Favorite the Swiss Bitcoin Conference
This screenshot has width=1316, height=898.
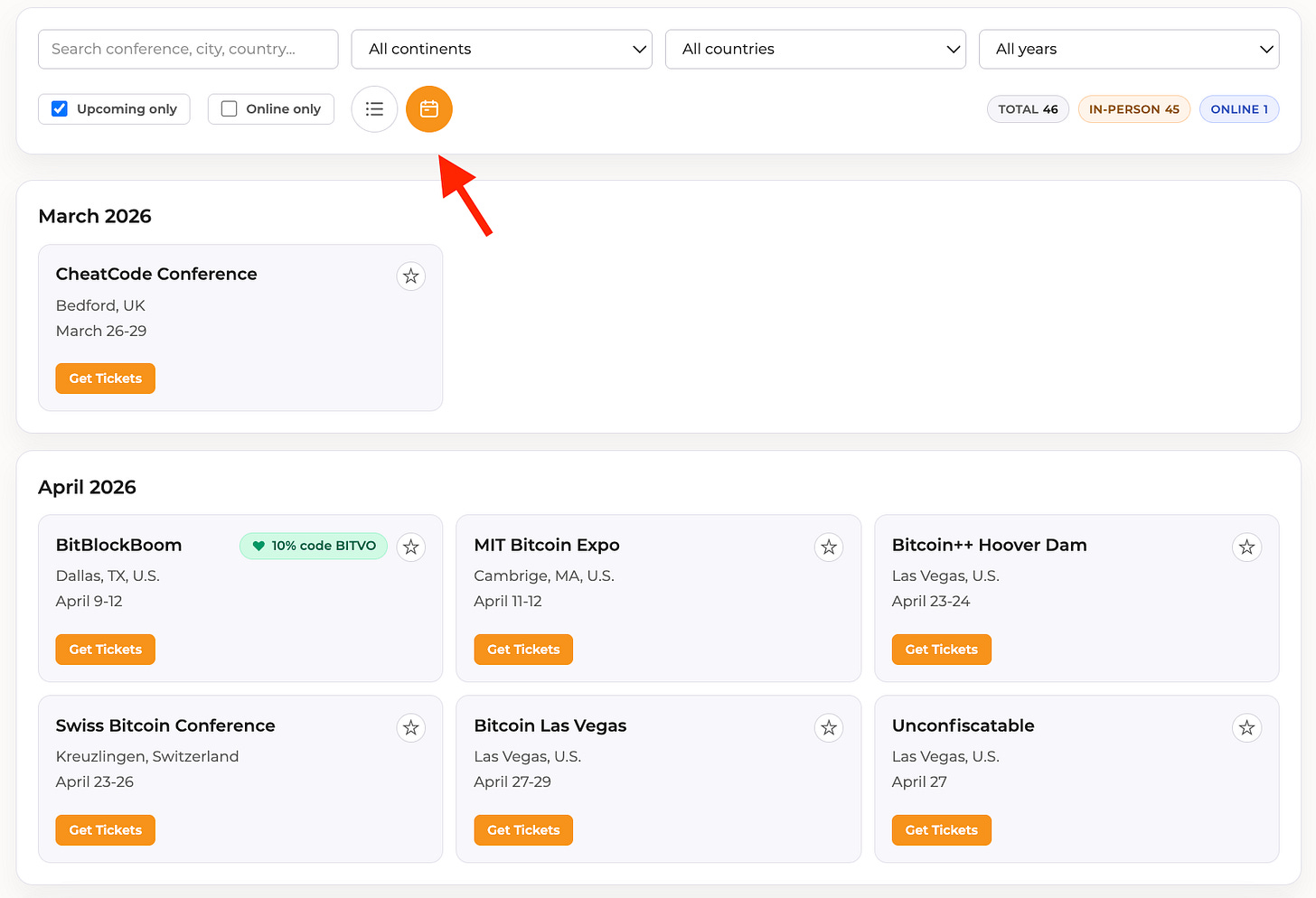click(411, 728)
